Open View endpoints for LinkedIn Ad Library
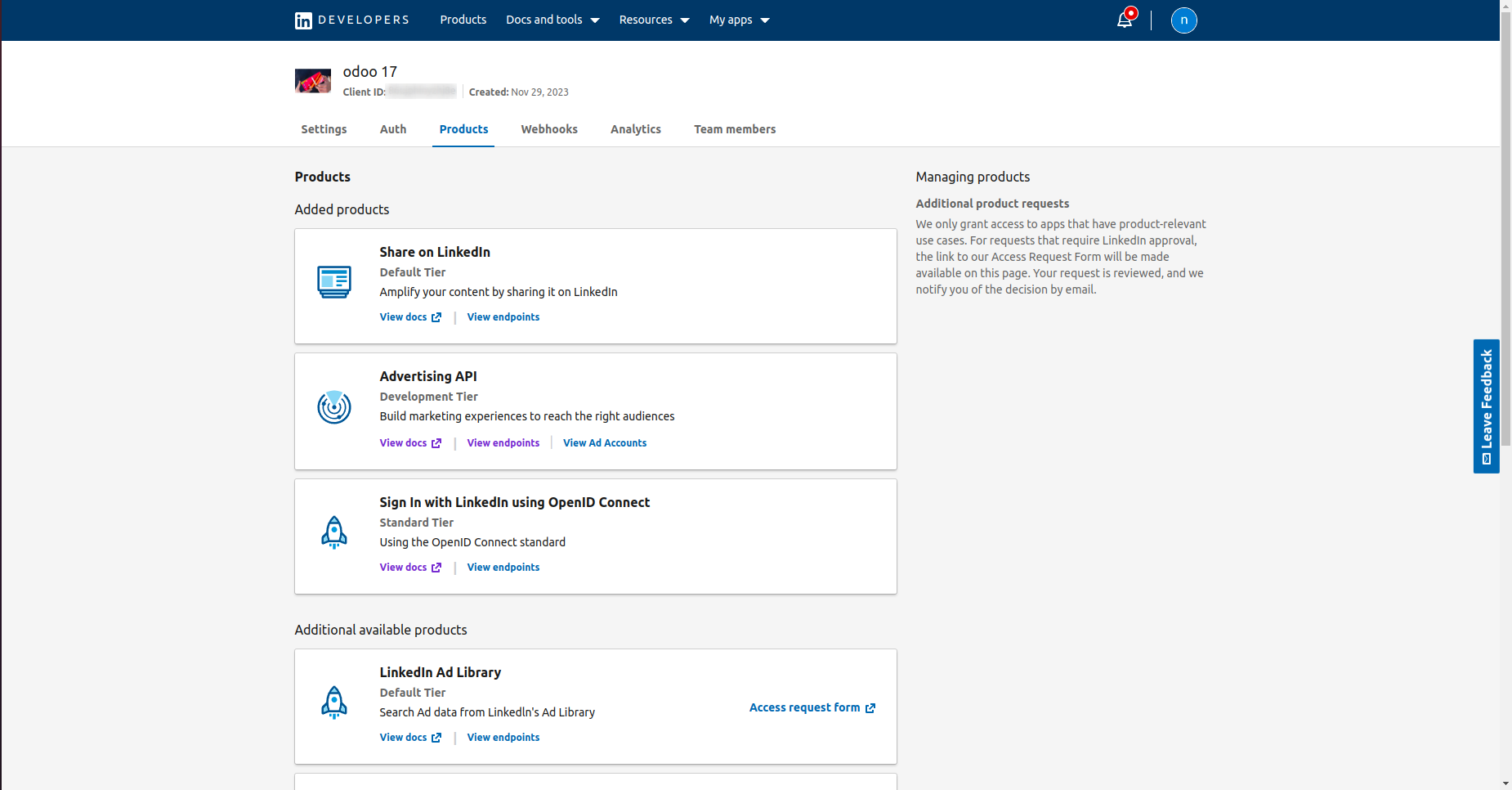This screenshot has width=1512, height=790. click(x=503, y=738)
